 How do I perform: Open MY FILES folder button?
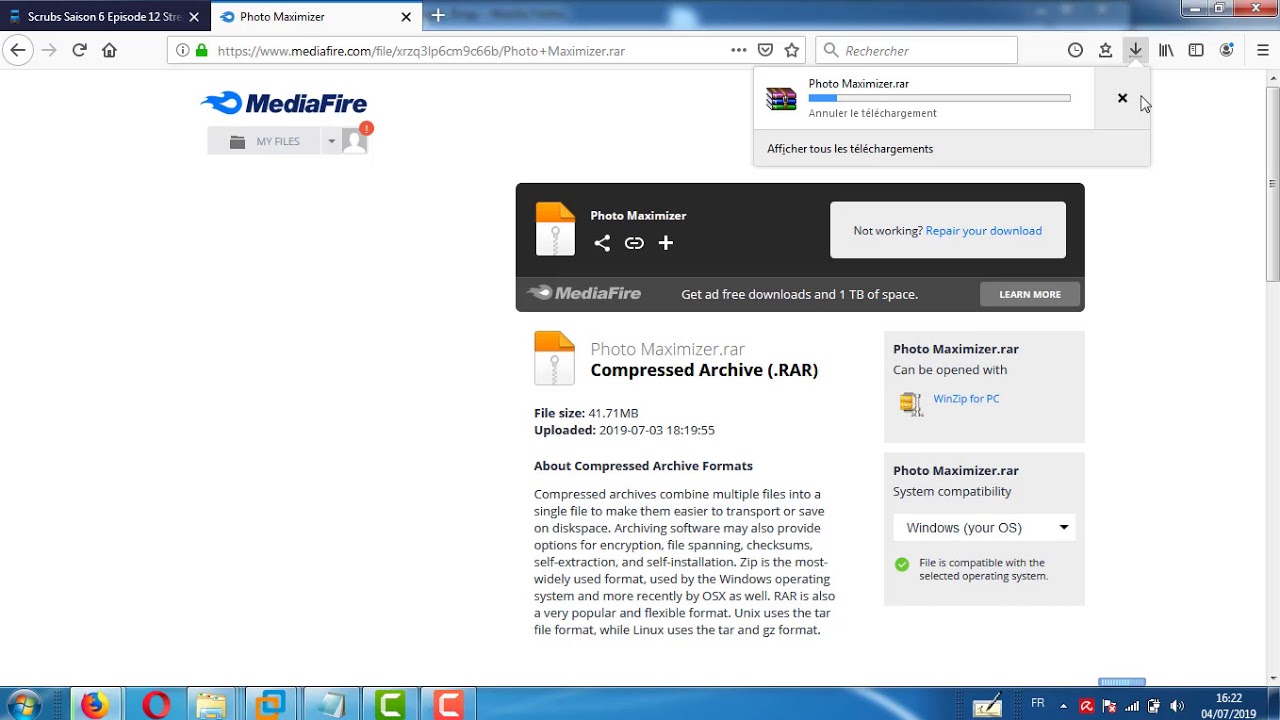(265, 141)
